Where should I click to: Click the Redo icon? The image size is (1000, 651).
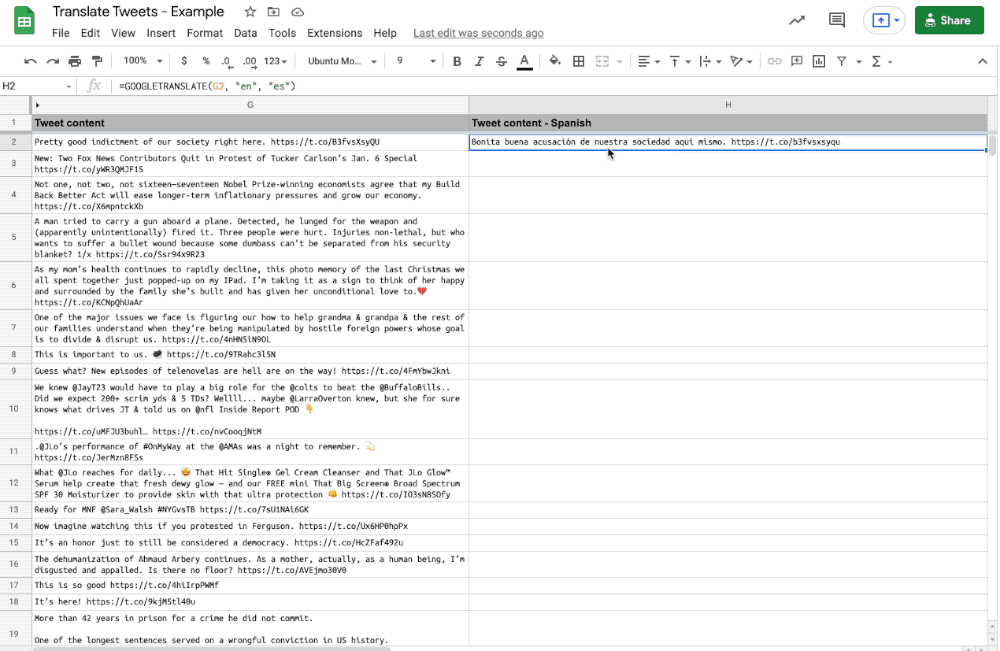click(52, 61)
